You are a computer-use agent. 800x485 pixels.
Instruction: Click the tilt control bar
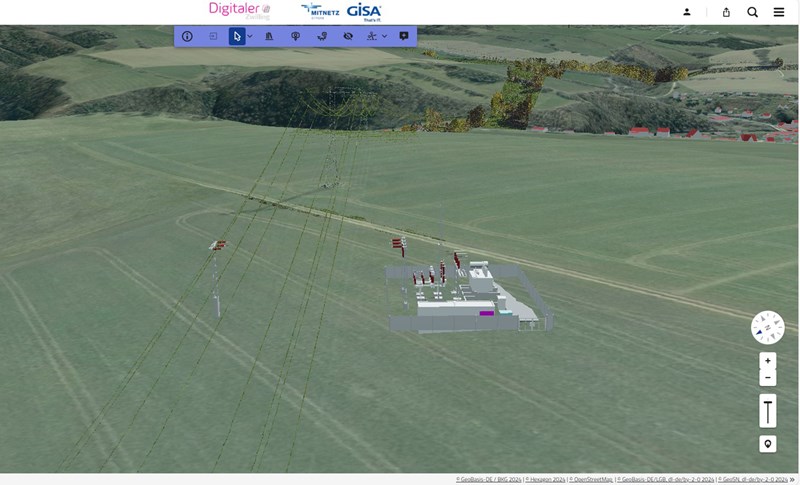click(x=768, y=410)
